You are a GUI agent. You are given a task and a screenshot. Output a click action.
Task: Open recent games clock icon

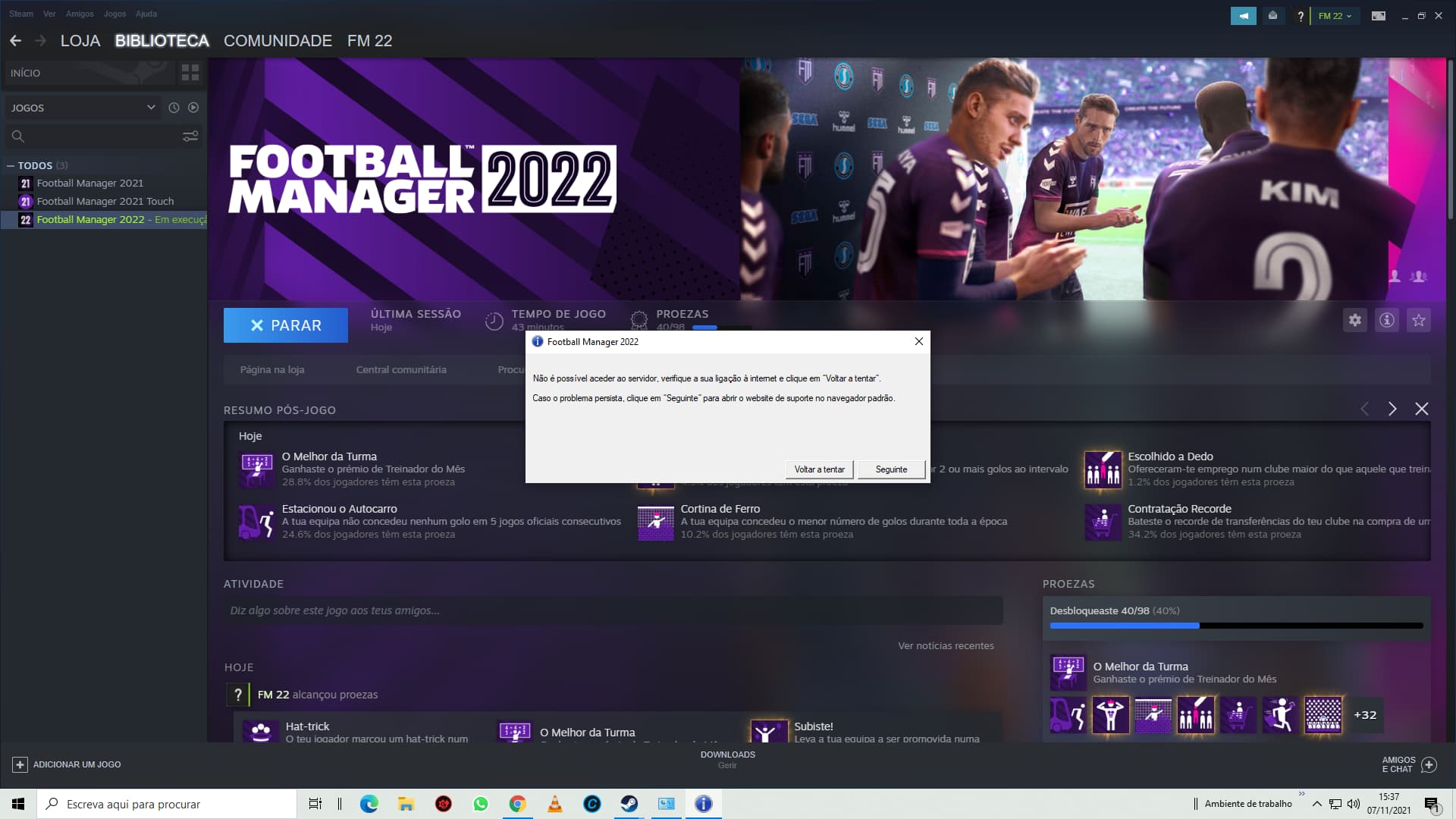click(x=174, y=108)
